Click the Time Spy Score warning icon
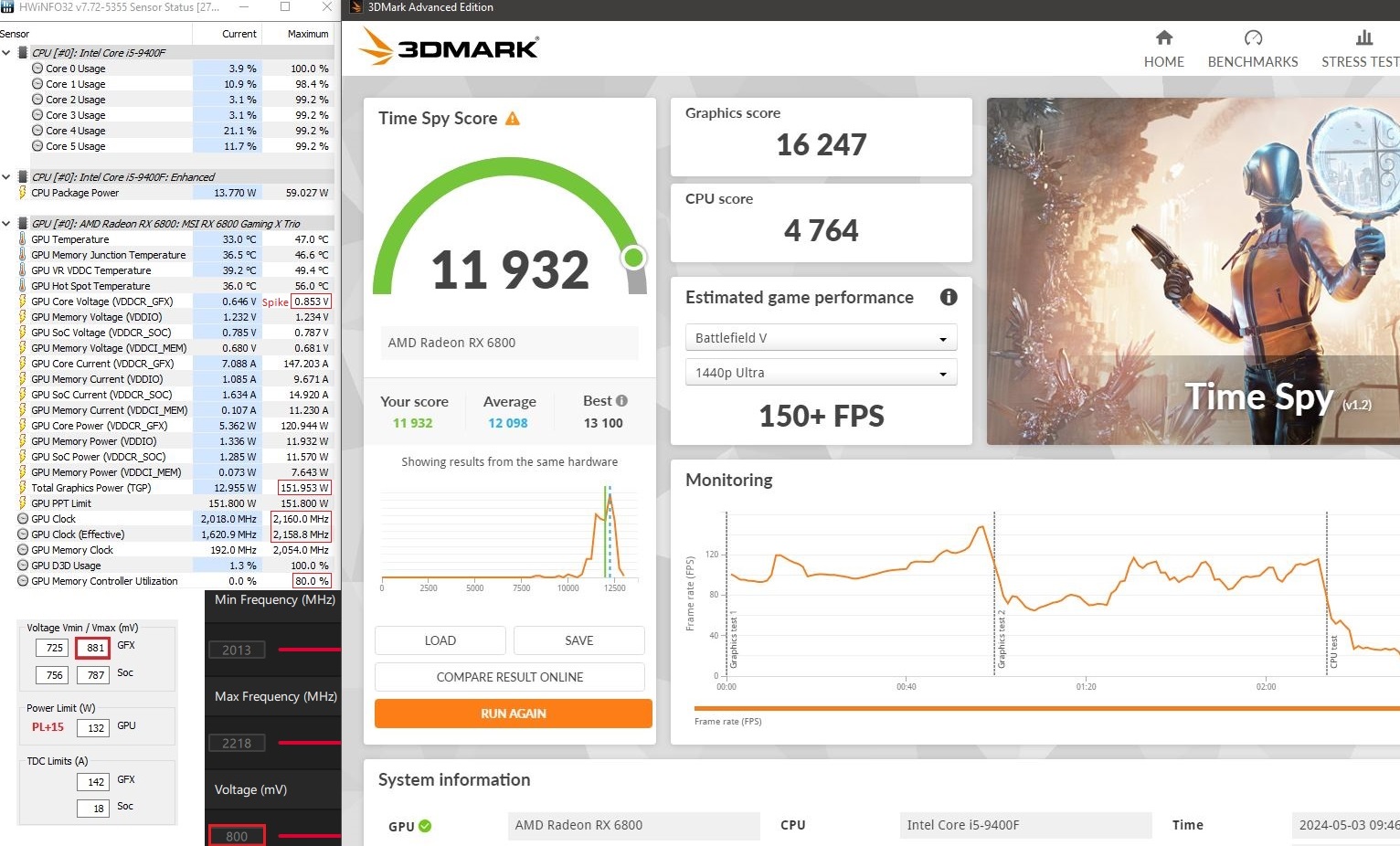 (x=513, y=119)
